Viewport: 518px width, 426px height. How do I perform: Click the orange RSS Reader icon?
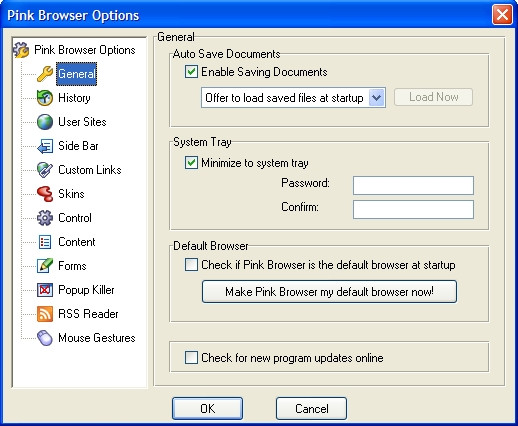[x=45, y=314]
